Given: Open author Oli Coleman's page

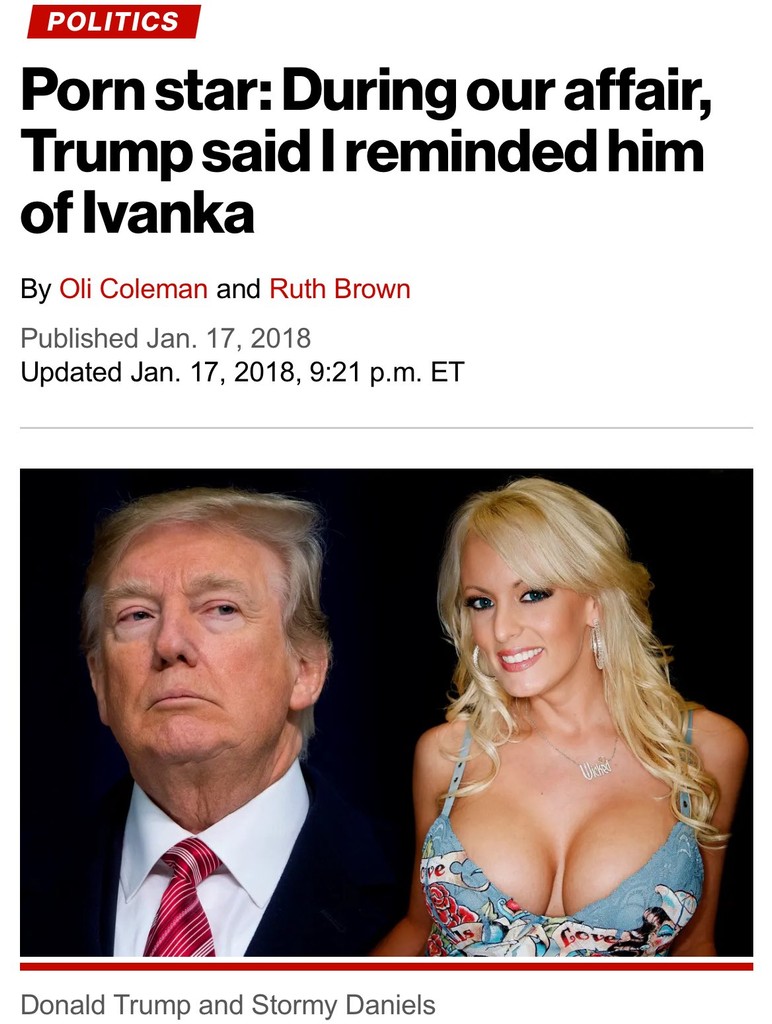Looking at the screenshot, I should point(133,289).
